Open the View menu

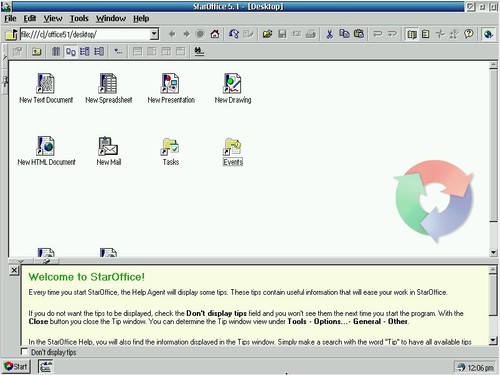pos(53,18)
